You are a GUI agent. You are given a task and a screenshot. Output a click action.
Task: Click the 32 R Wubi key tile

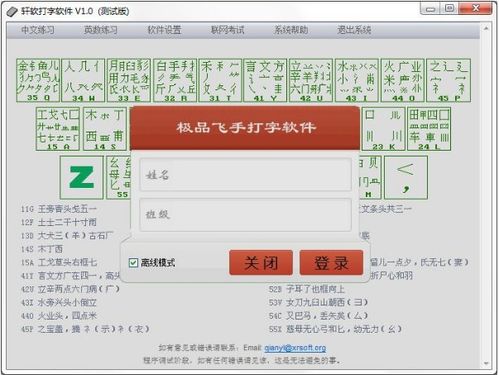175,80
